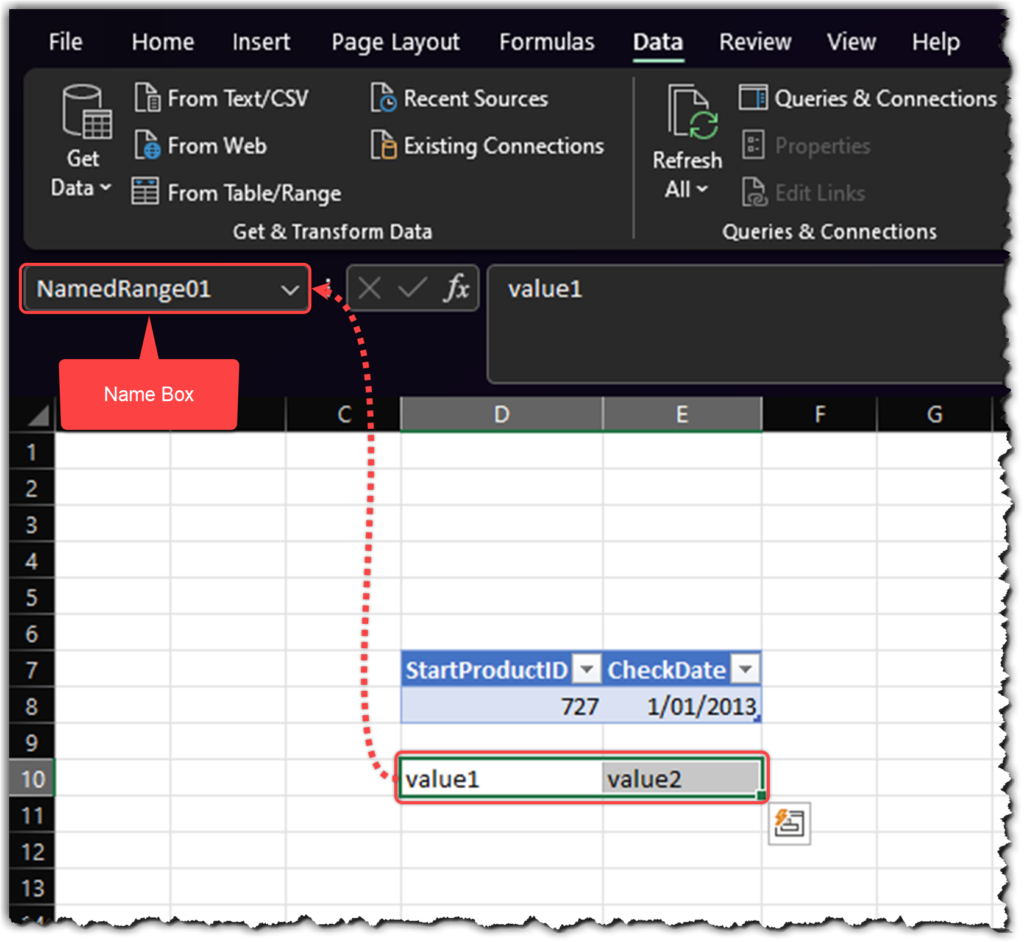
Task: Click From Web import option
Action: click(x=200, y=146)
